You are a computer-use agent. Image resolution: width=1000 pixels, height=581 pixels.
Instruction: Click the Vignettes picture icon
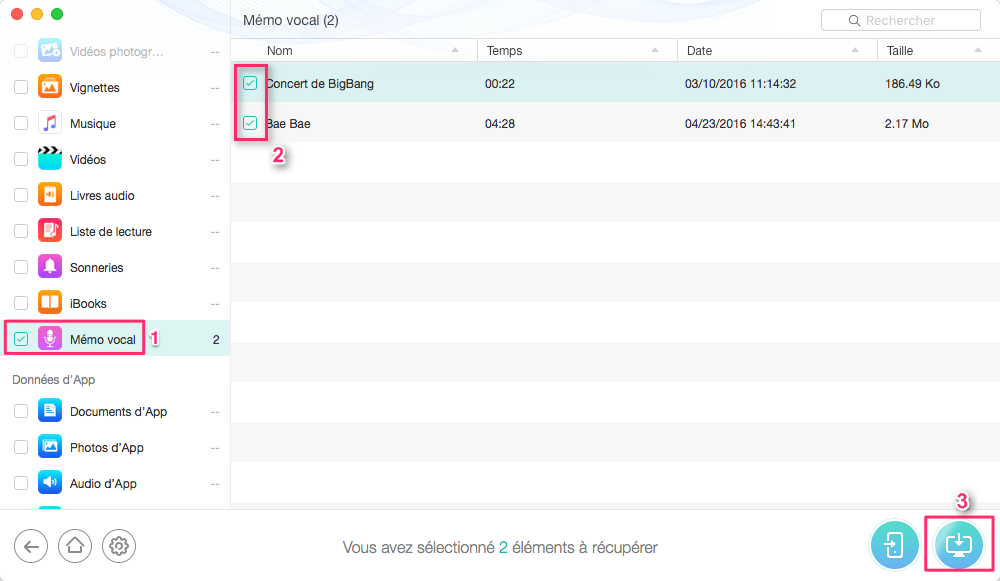[x=50, y=87]
